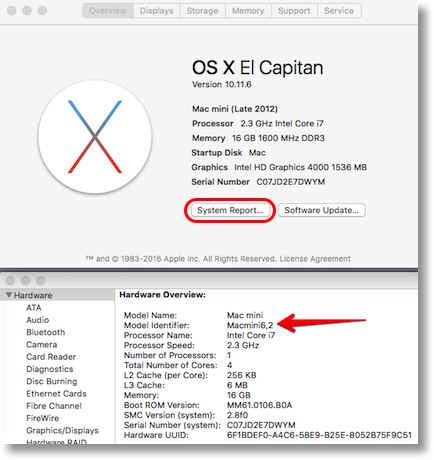The image size is (434, 460).
Task: Click the L2 Cache 256 KB value
Action: click(242, 375)
